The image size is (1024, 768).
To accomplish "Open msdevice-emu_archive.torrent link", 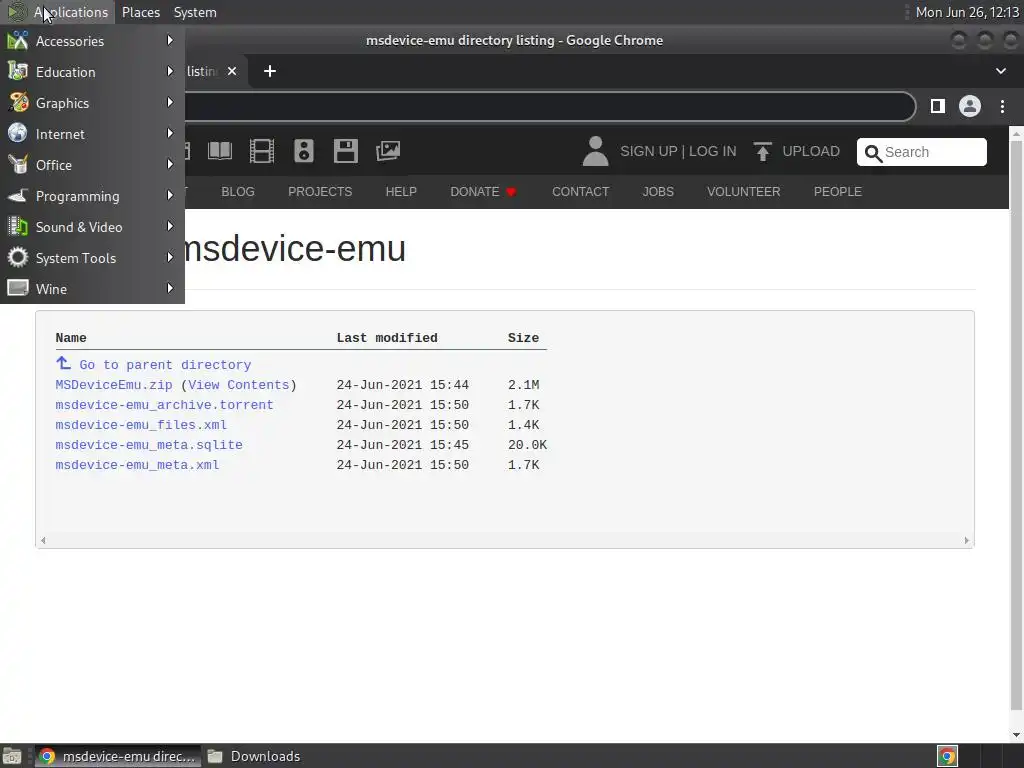I will (x=164, y=405).
